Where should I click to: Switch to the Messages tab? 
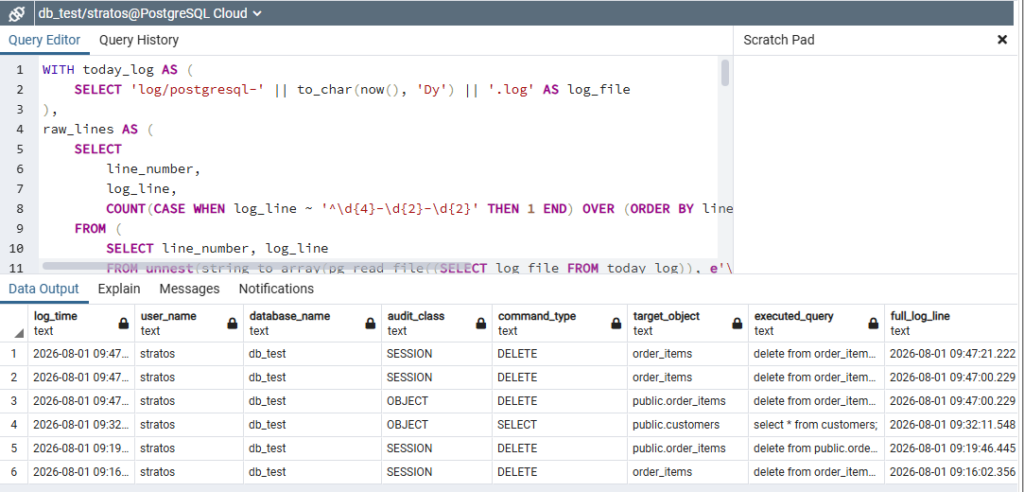(189, 289)
